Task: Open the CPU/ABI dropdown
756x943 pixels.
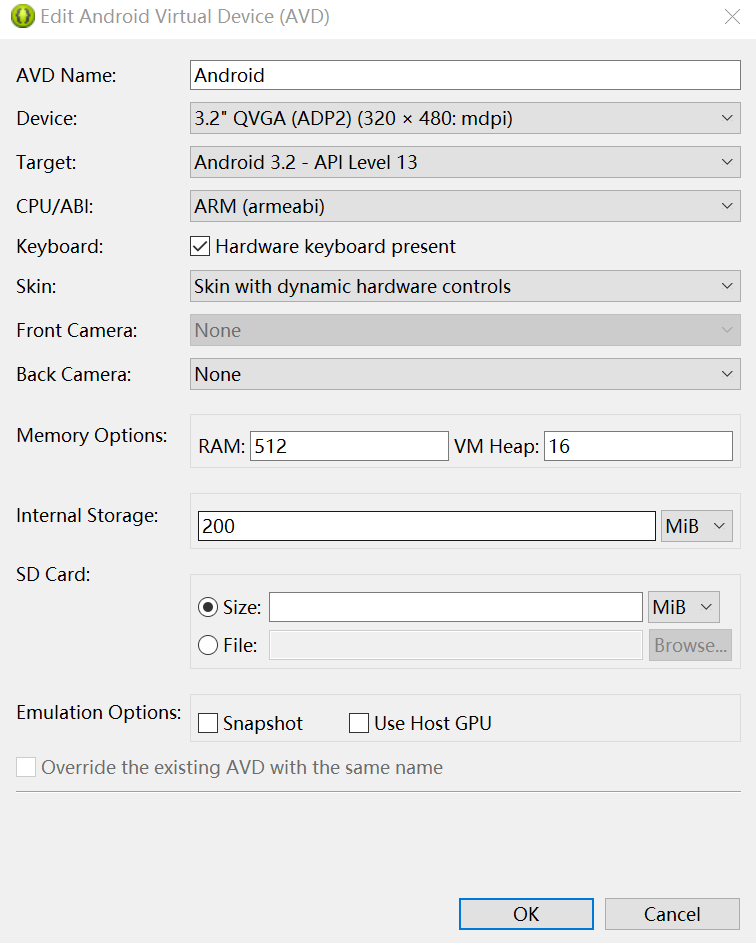Action: coord(465,206)
